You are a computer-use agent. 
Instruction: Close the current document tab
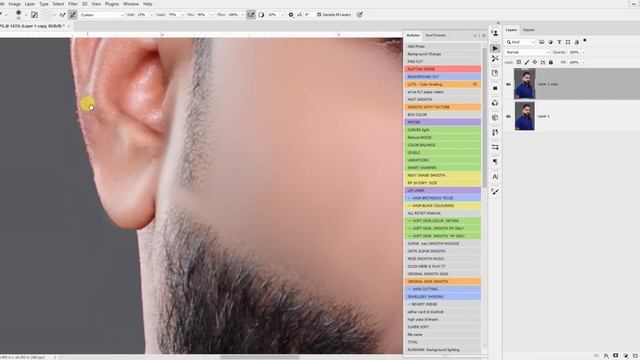69,26
